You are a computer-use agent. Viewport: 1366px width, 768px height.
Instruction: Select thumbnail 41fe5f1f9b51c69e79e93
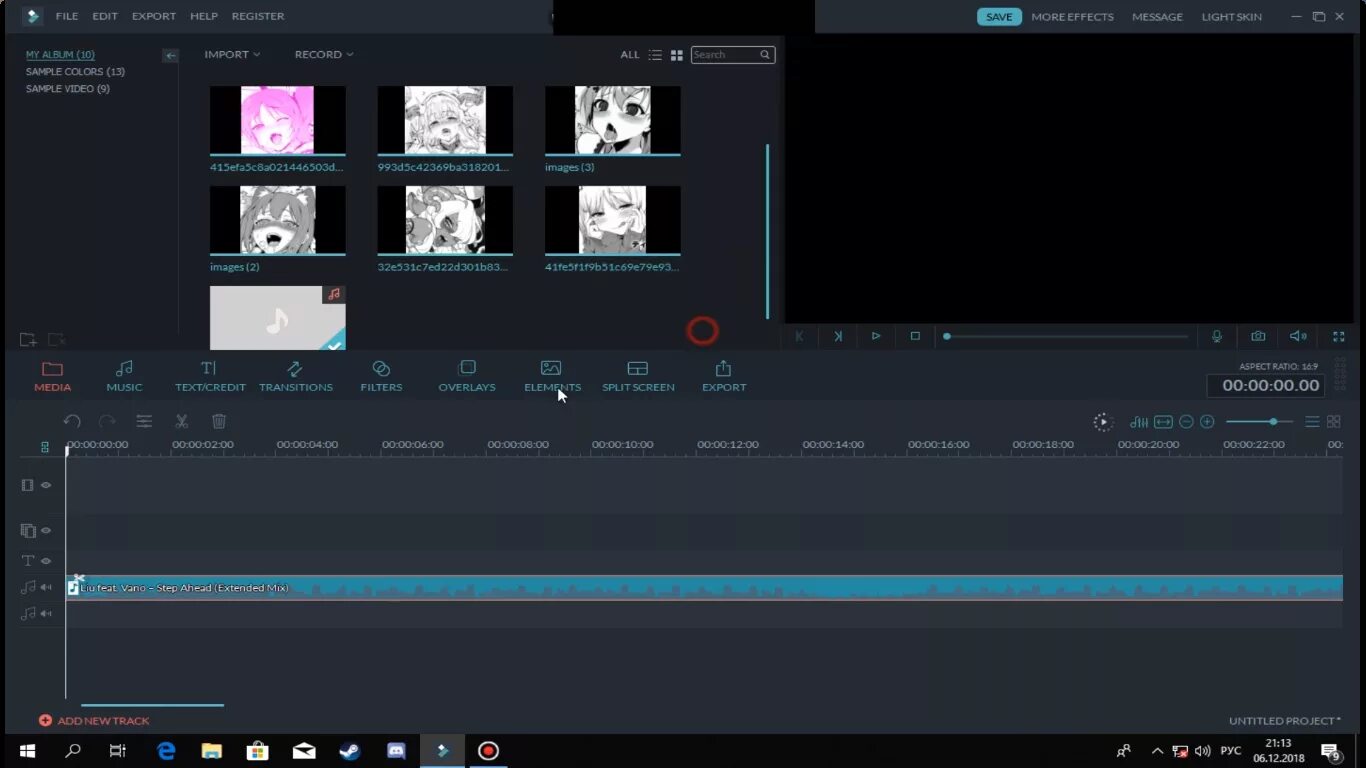click(x=612, y=220)
